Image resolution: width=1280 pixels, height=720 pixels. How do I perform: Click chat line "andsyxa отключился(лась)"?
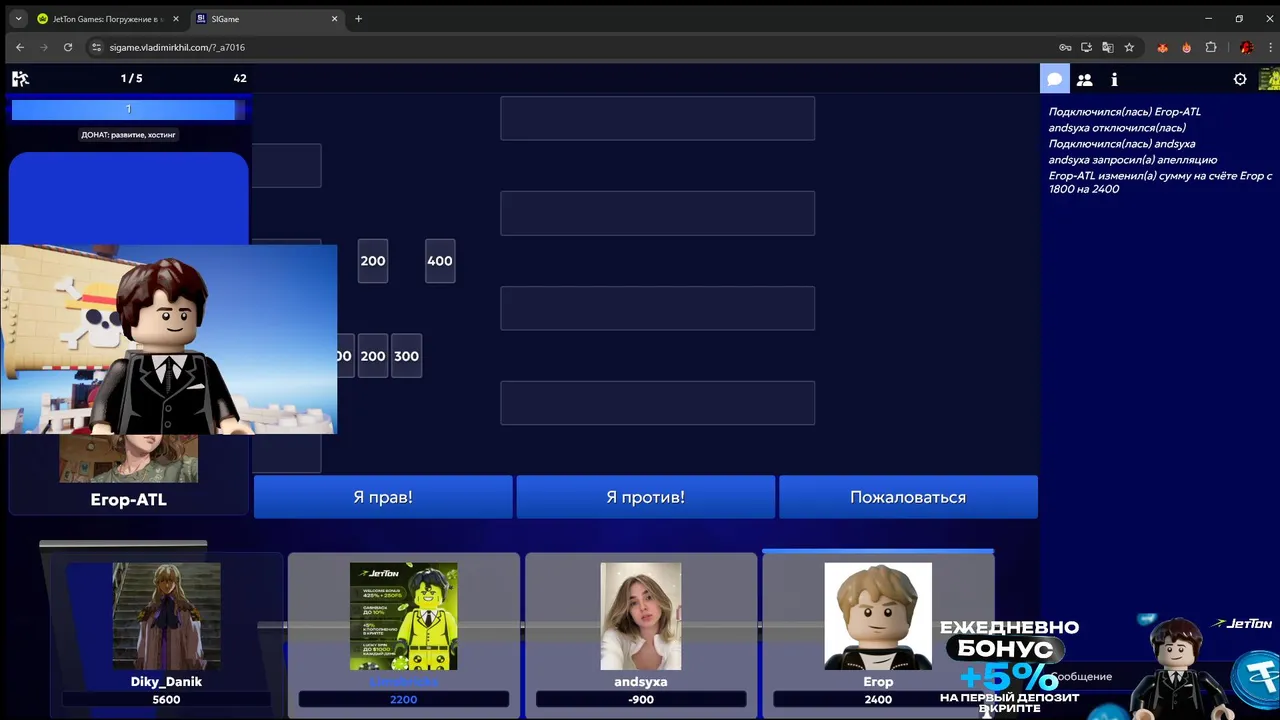coord(1117,128)
